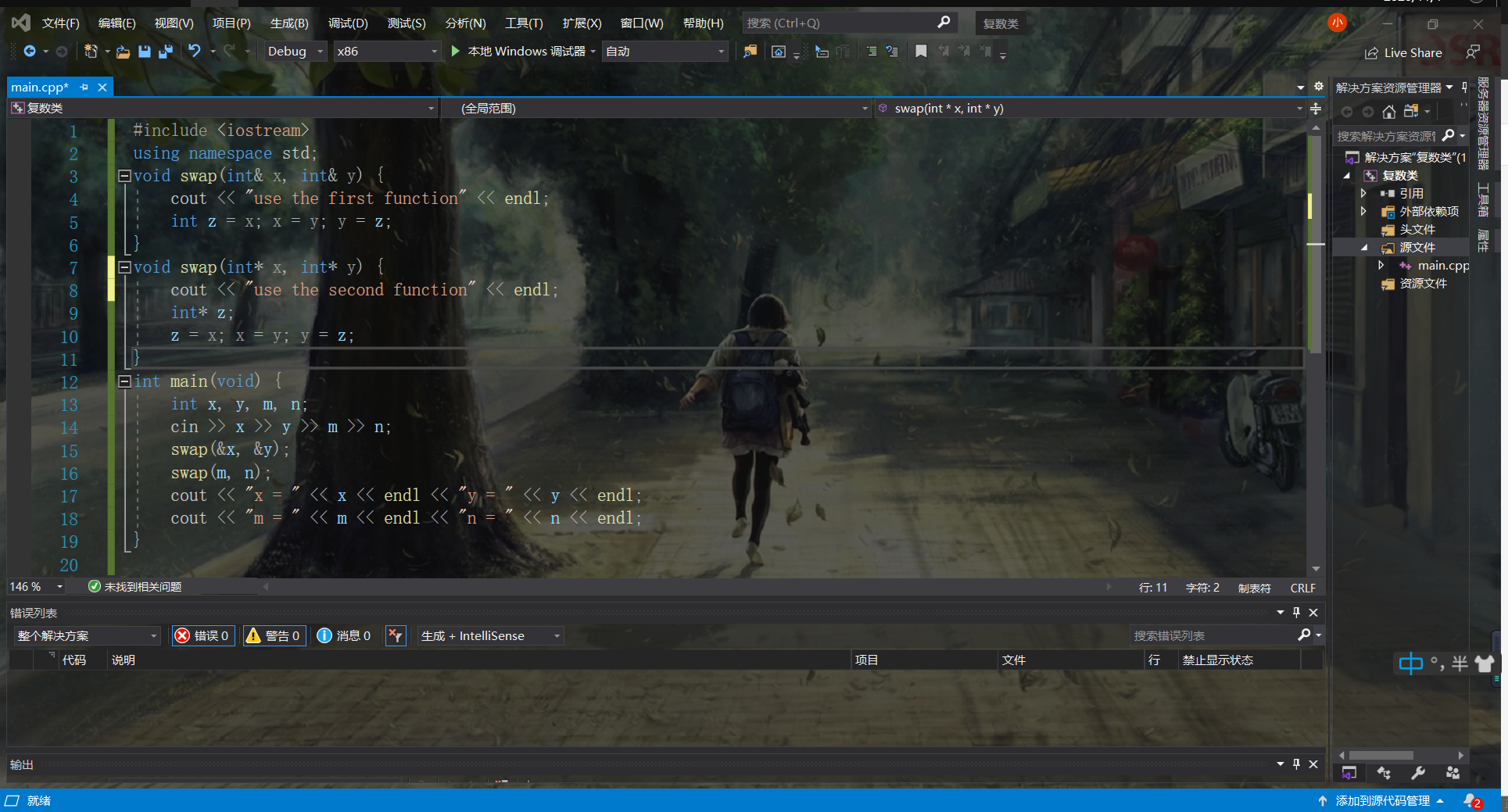Screen dimensions: 1508x812
Task: Open the 自动 dropdown in the toolbar
Action: click(x=664, y=52)
